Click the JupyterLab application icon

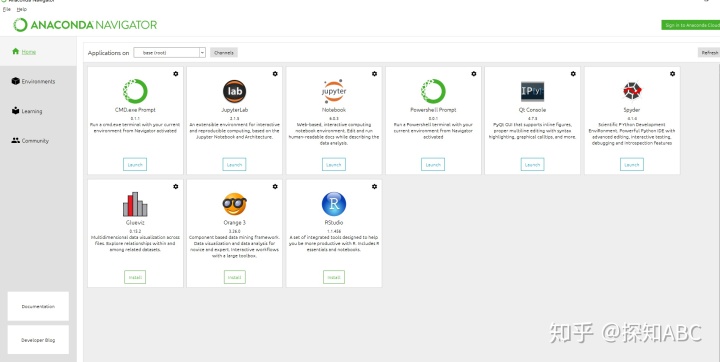(x=234, y=91)
